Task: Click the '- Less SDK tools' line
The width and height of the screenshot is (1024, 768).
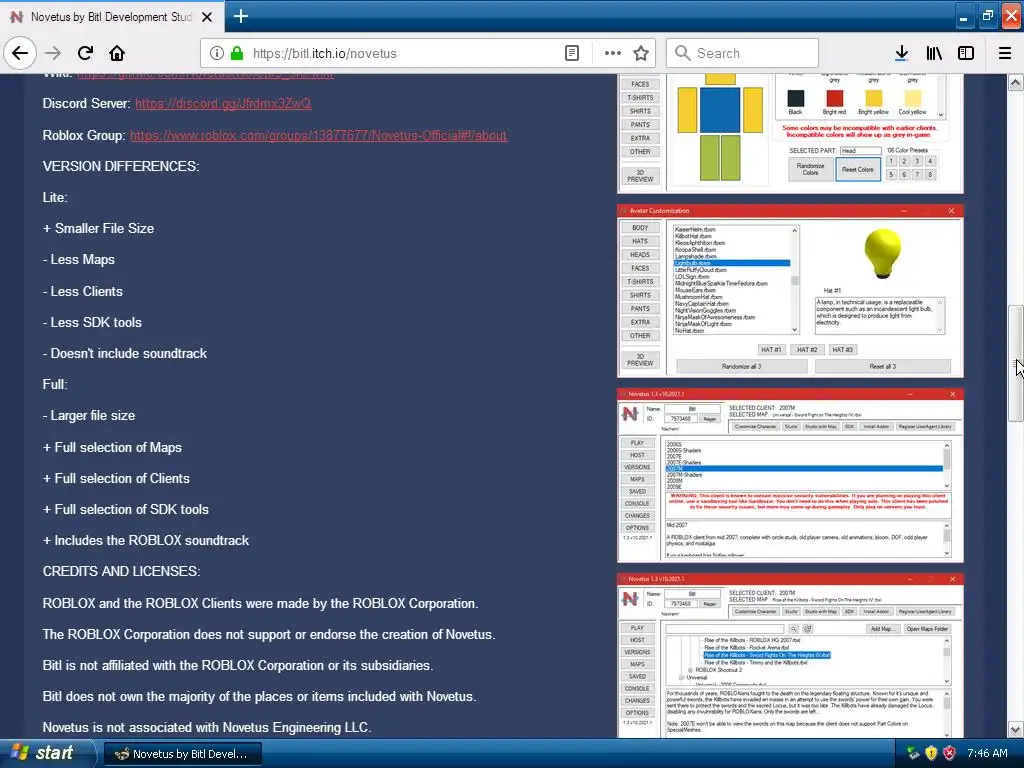Action: tap(92, 323)
